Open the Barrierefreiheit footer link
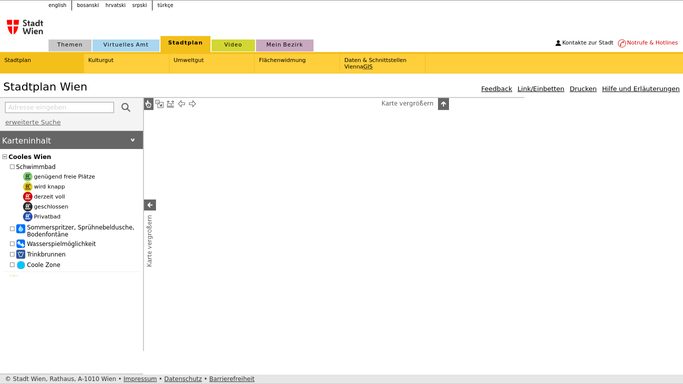The width and height of the screenshot is (683, 384). pos(232,379)
